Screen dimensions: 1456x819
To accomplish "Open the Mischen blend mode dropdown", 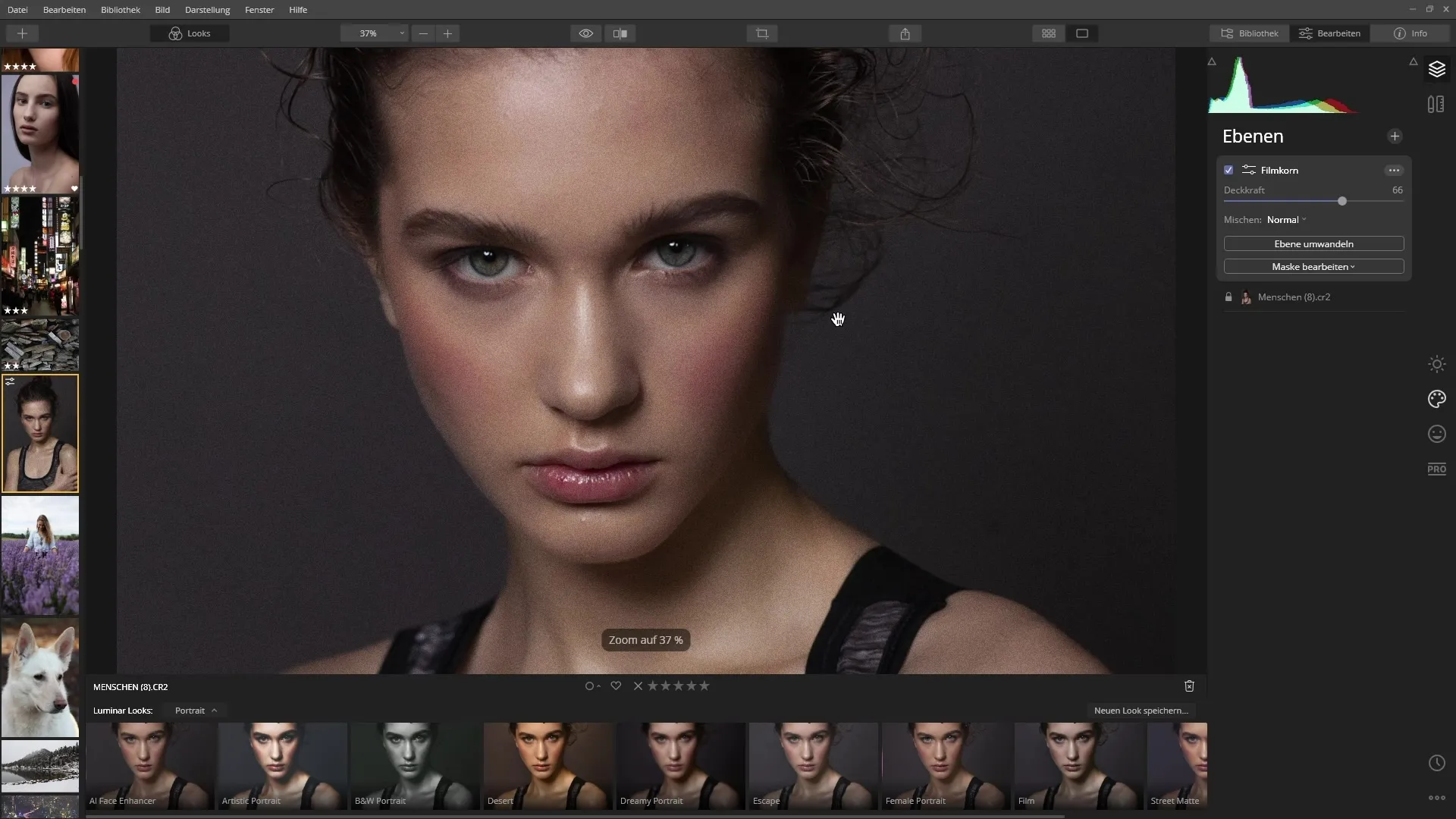I will (x=1287, y=220).
